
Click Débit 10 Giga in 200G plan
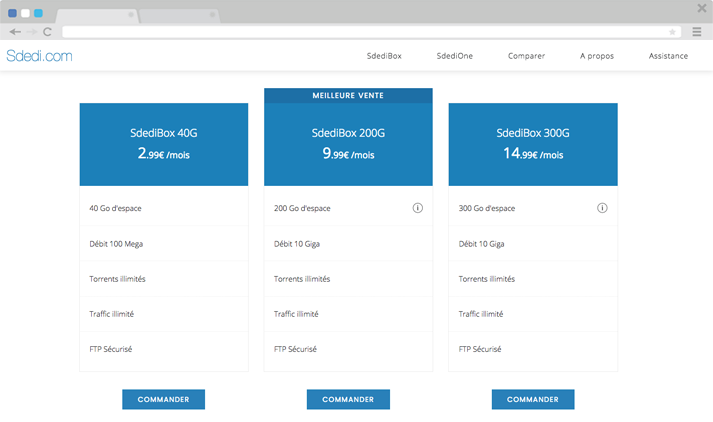[296, 244]
